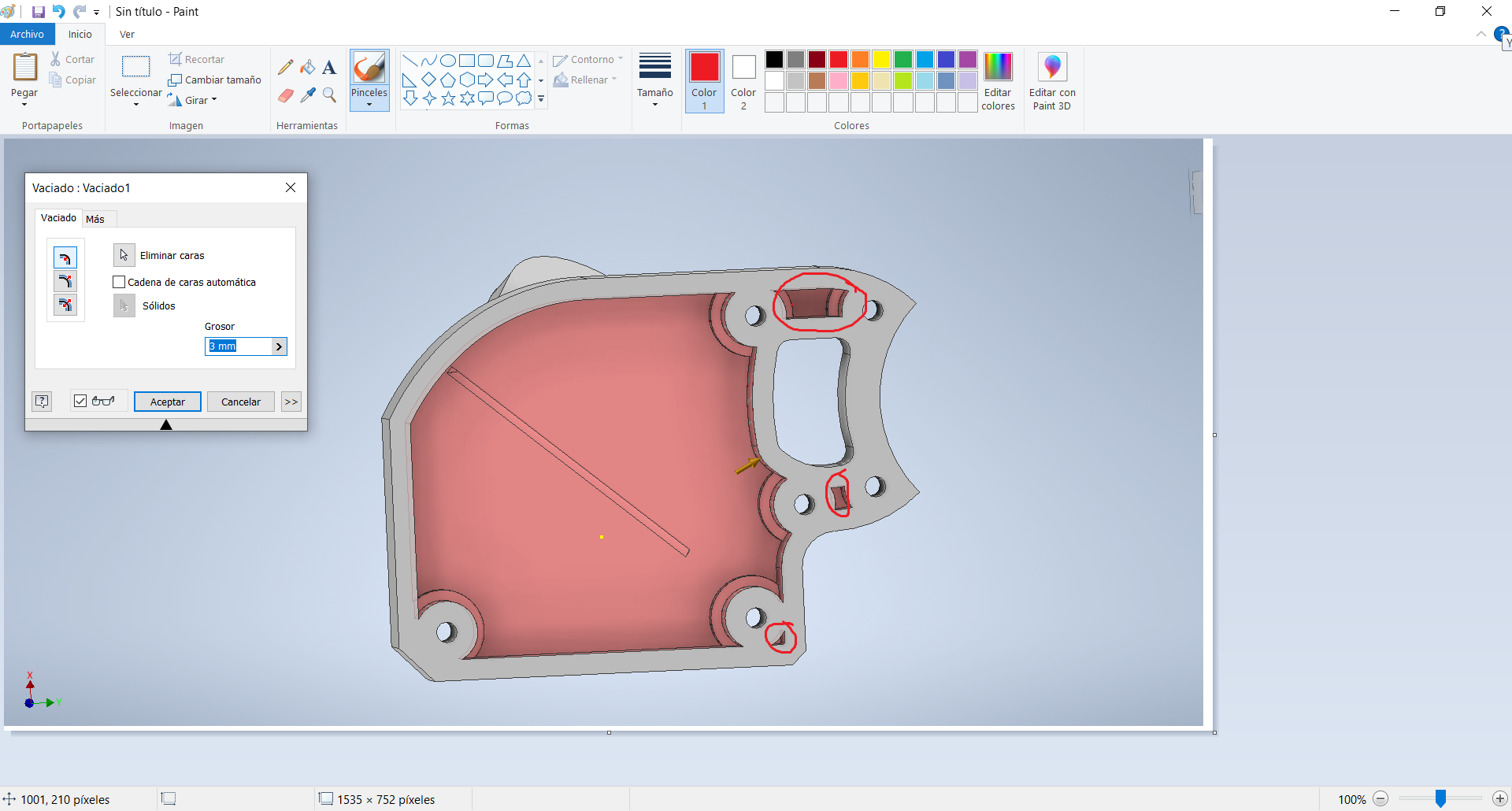Viewport: 1512px width, 811px height.
Task: Select the oval shape from Formas
Action: click(x=448, y=60)
